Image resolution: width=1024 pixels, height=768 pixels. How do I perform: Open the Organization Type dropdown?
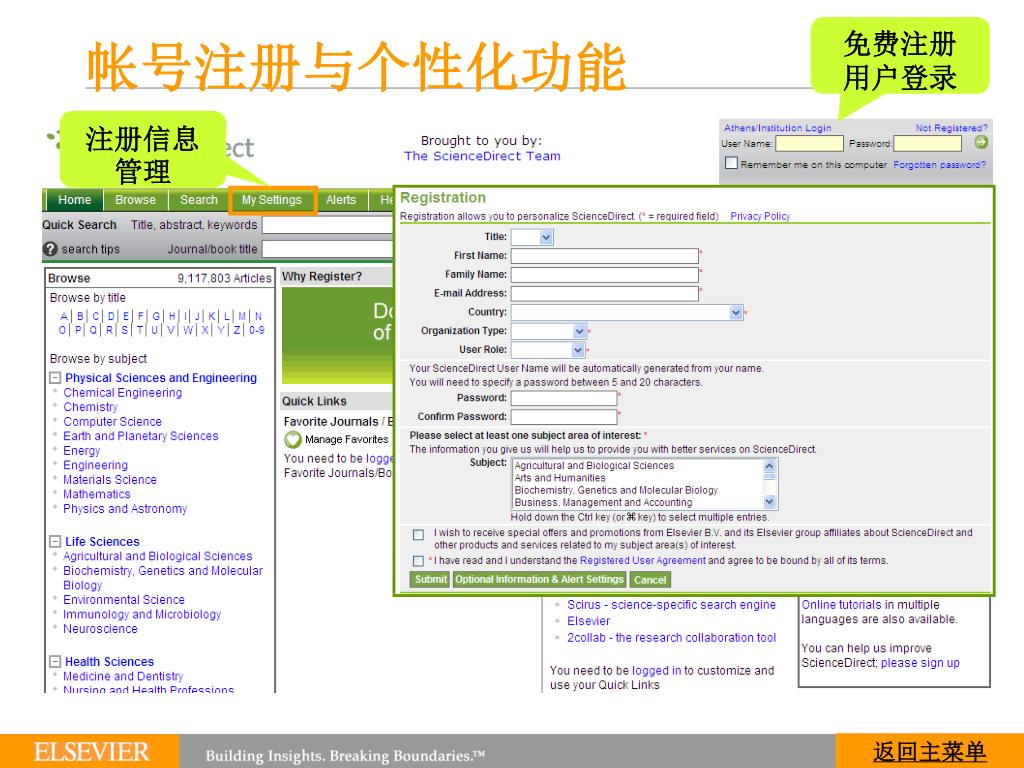pyautogui.click(x=548, y=331)
